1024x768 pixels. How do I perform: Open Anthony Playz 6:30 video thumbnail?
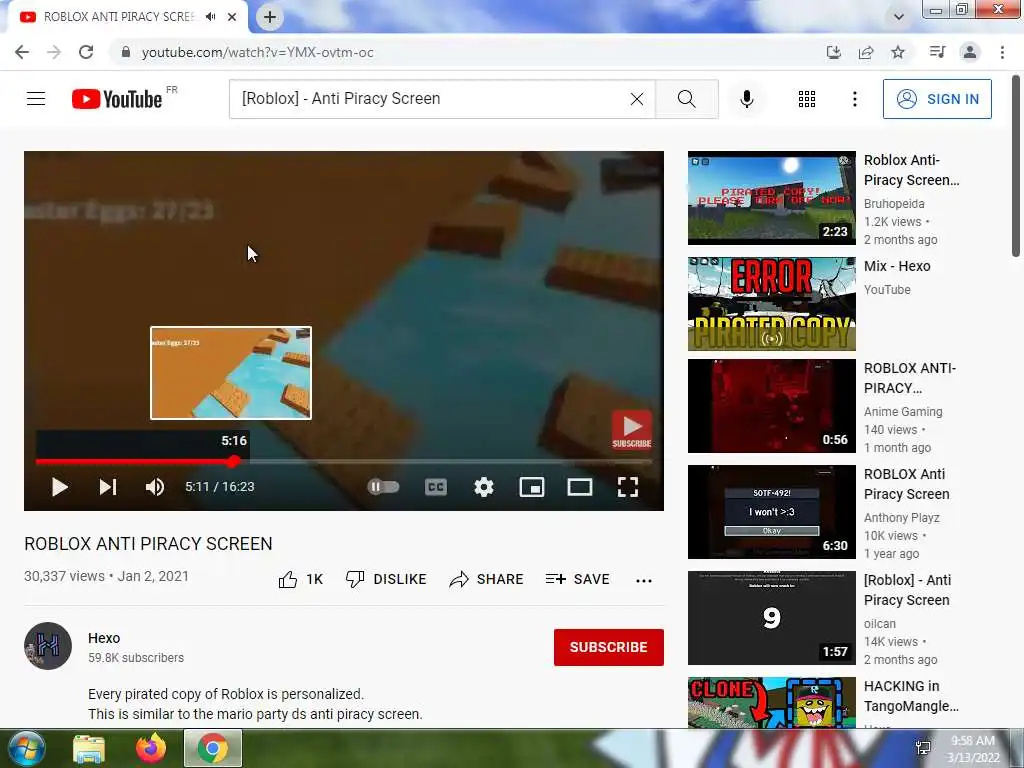(771, 511)
